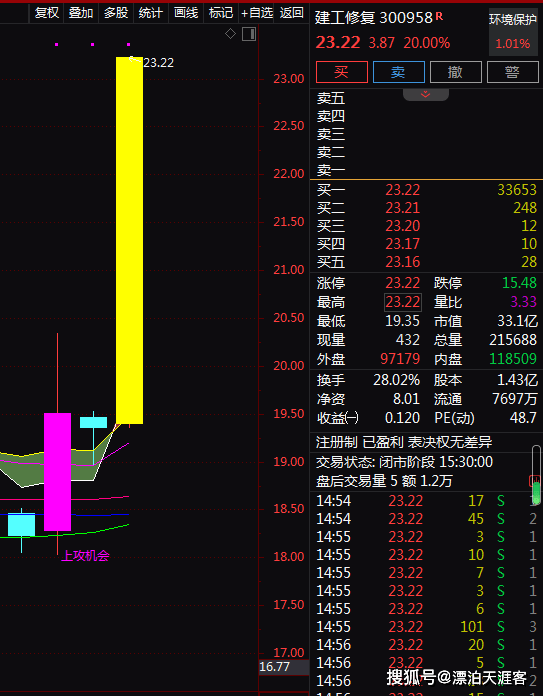
Task: Click the diamond icon above the chart
Action: [230, 34]
